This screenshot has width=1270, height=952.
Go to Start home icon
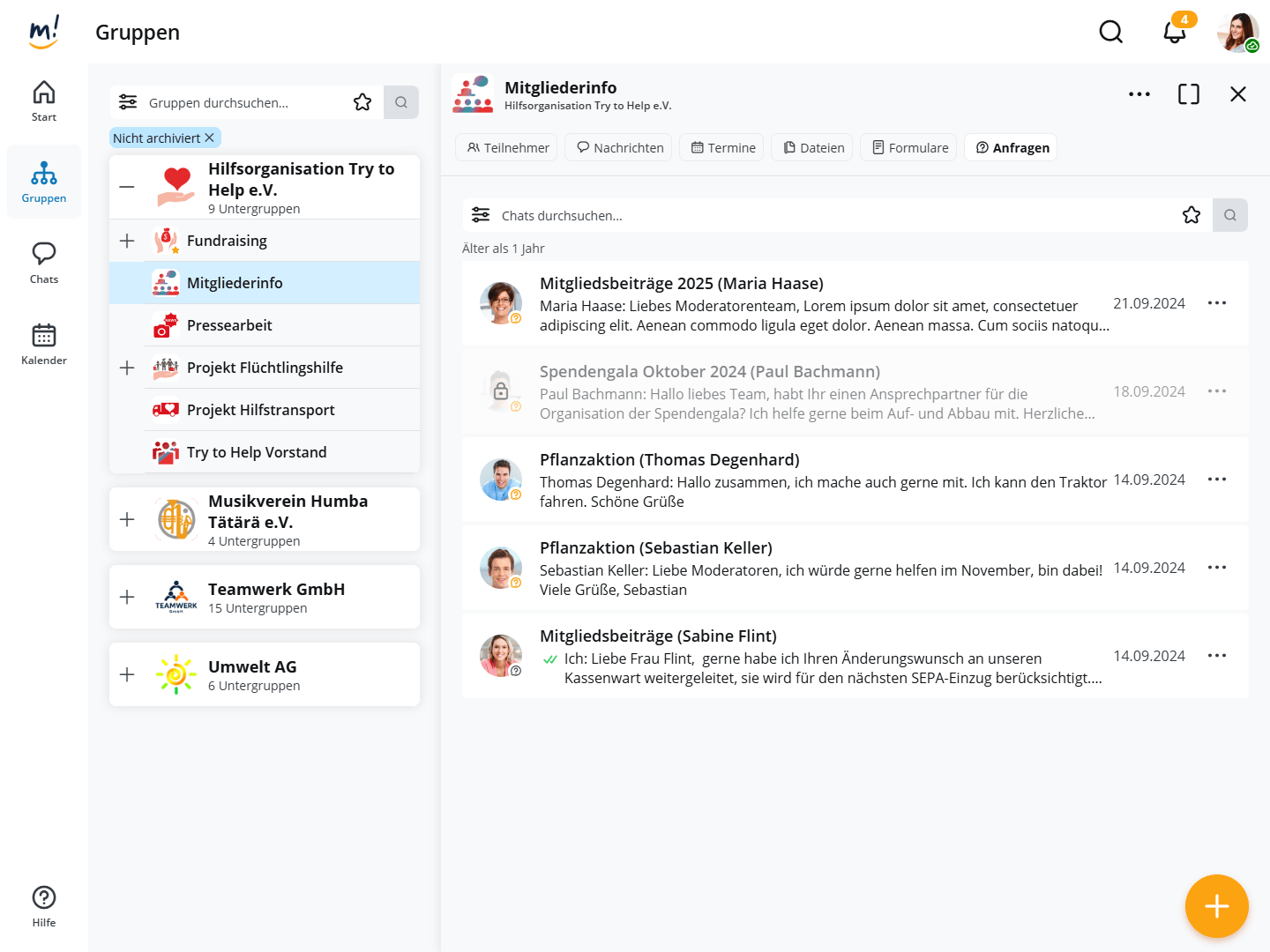44,100
